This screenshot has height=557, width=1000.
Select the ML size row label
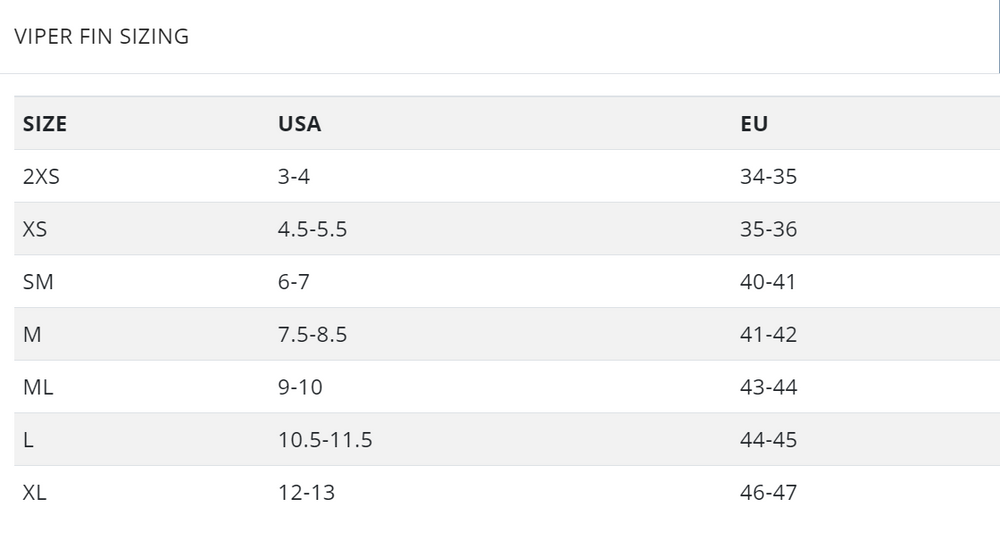[38, 387]
